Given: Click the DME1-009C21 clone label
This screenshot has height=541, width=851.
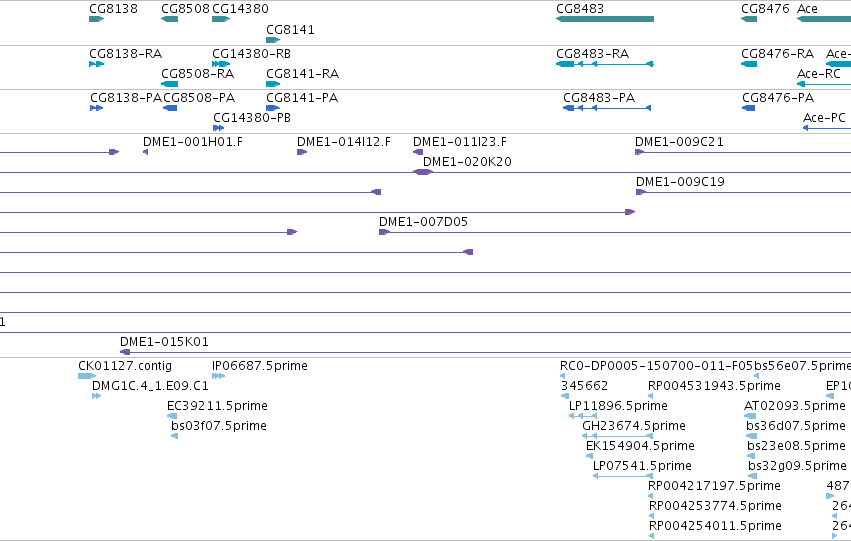Looking at the screenshot, I should [x=679, y=142].
